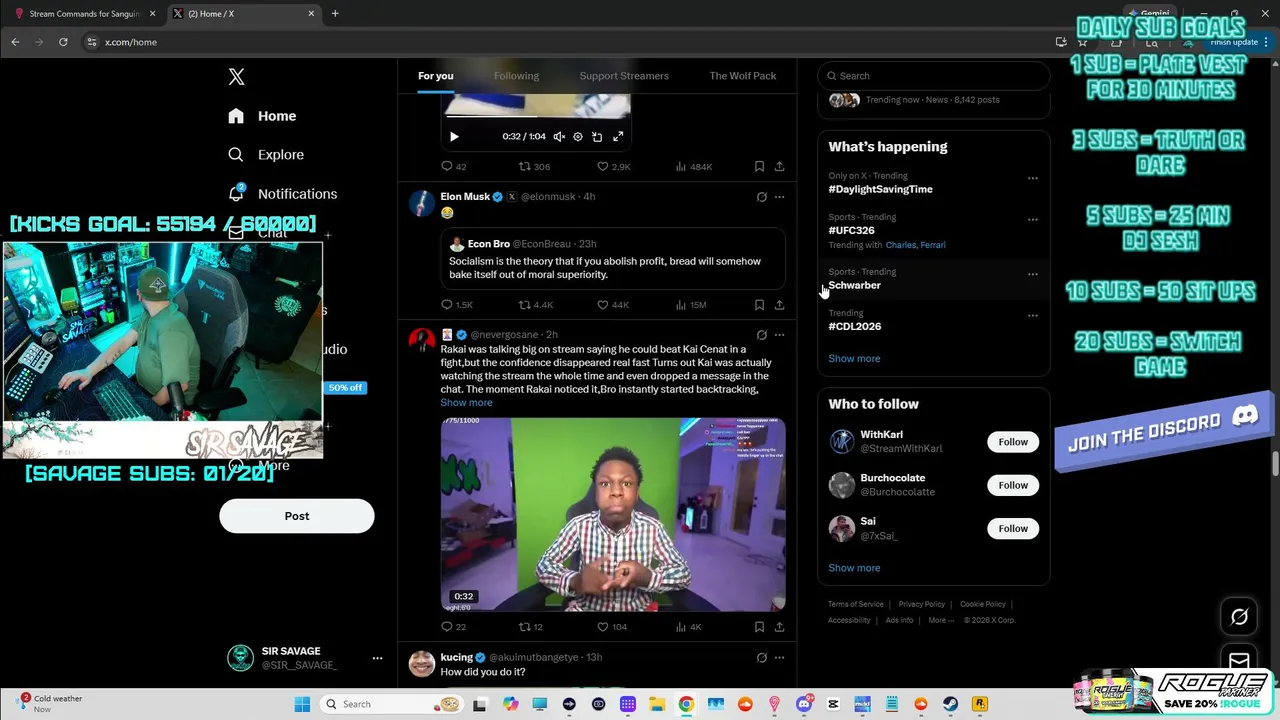Open video settings gear in player controls
1280x720 pixels.
(x=578, y=137)
